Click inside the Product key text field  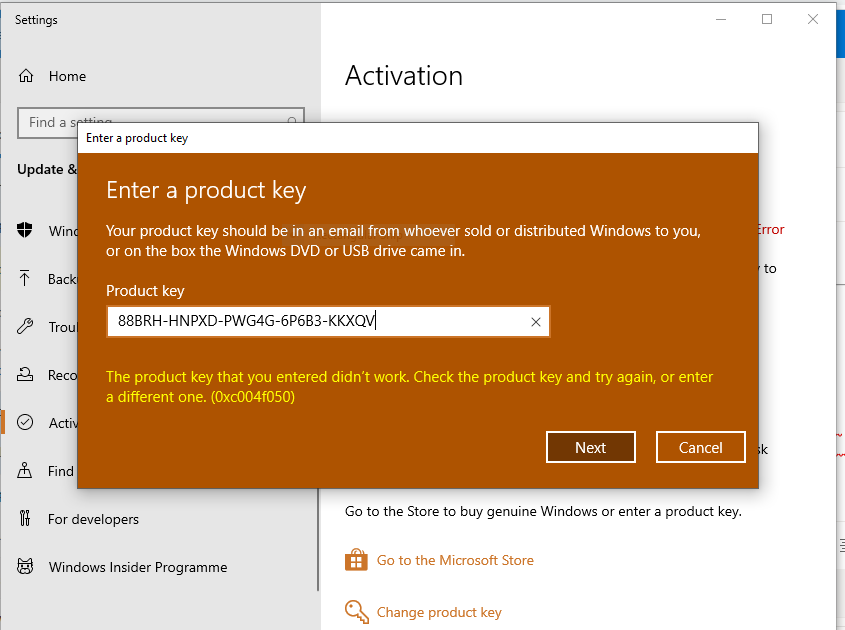(x=328, y=322)
